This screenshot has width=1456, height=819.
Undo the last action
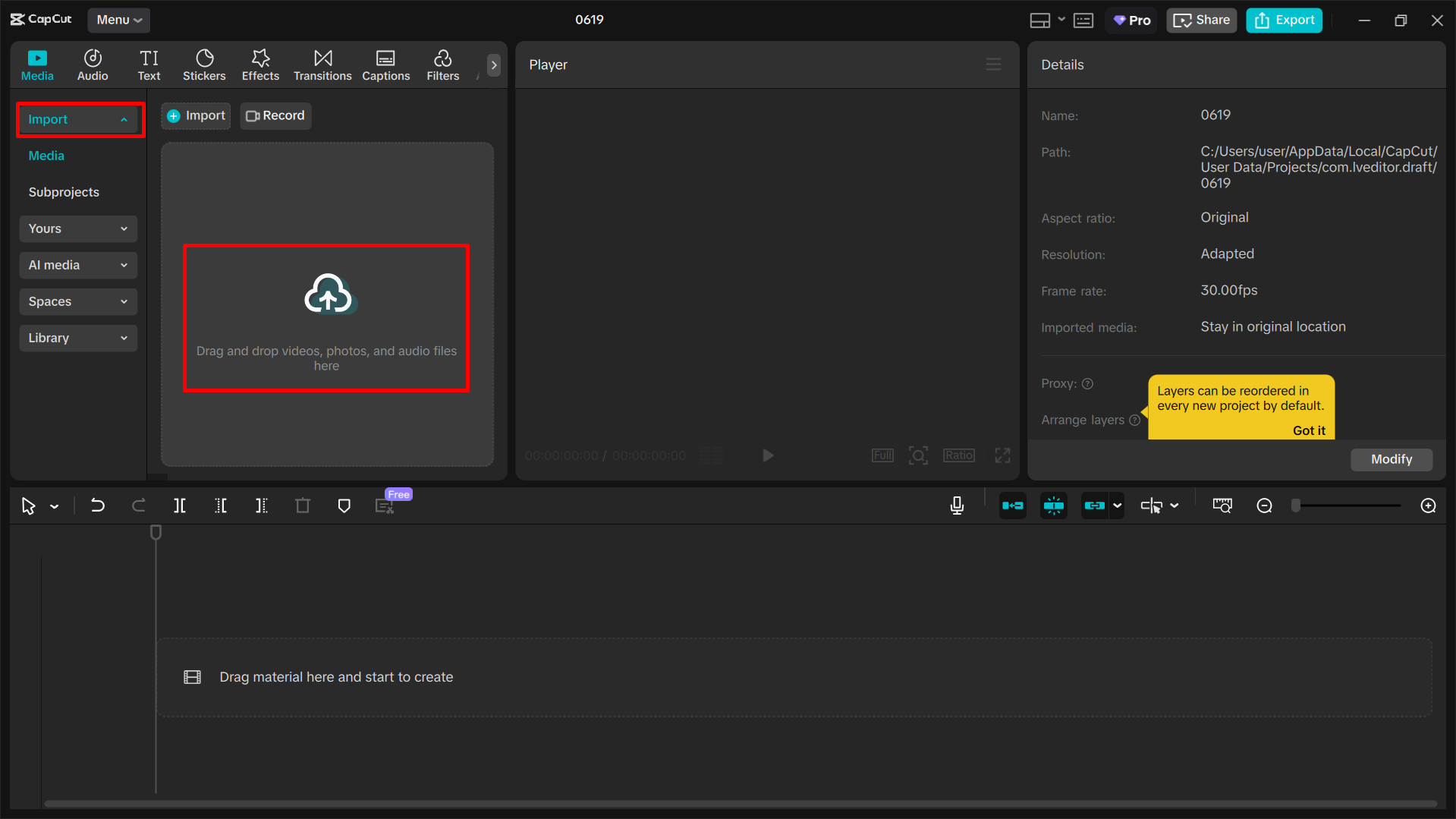(x=98, y=505)
